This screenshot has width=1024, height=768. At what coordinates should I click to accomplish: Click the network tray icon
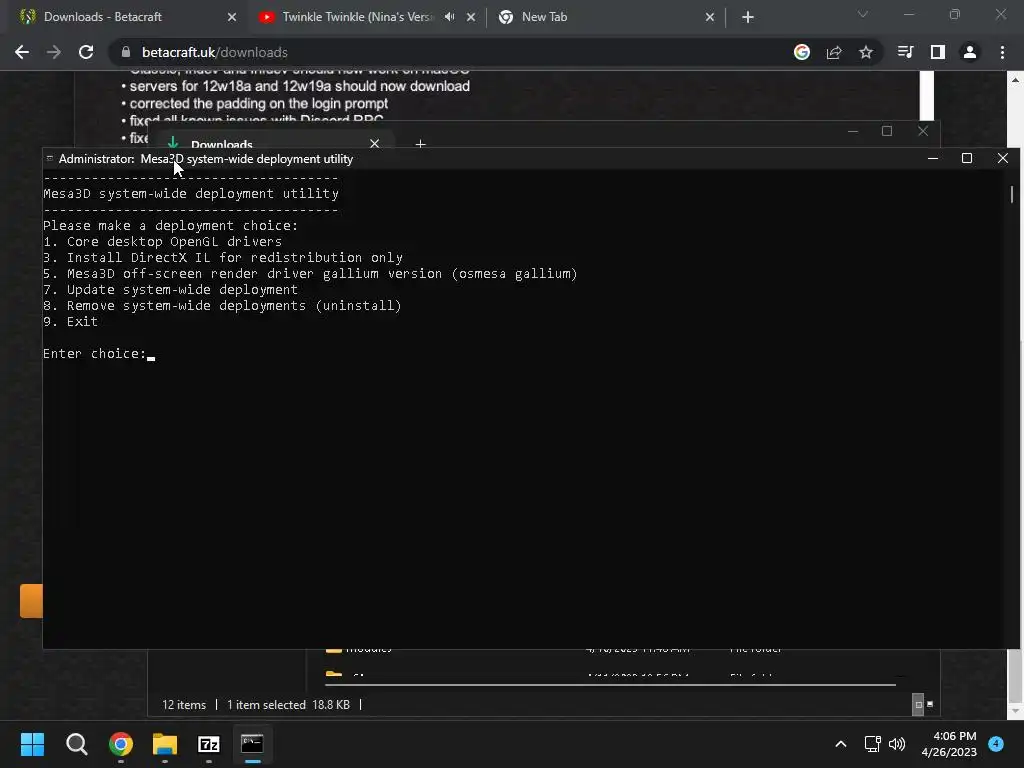pyautogui.click(x=872, y=744)
